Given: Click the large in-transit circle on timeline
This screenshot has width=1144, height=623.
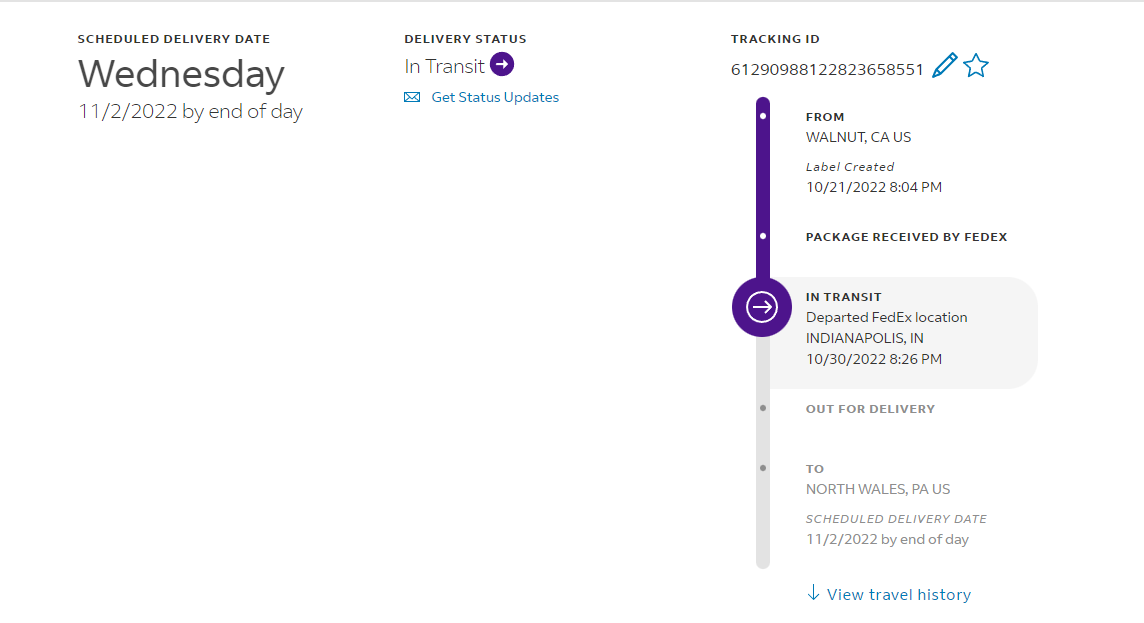Looking at the screenshot, I should click(x=762, y=307).
